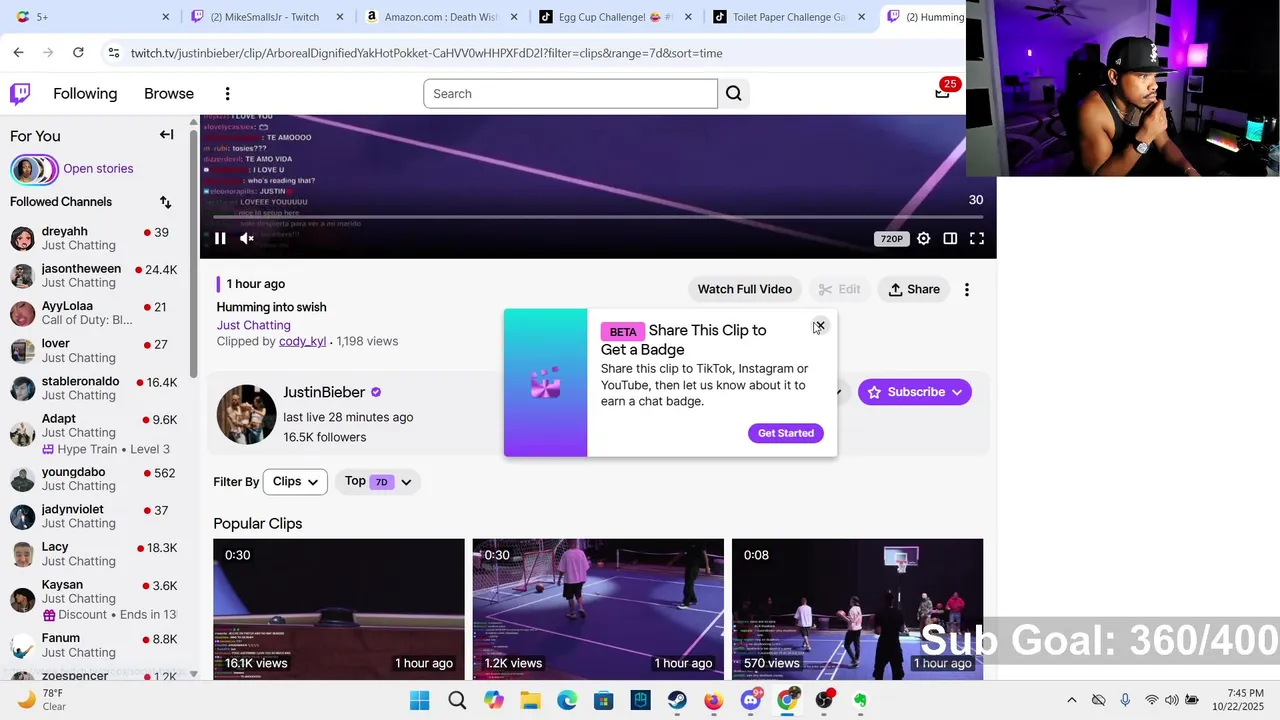Click the site info icon in address bar

(113, 53)
